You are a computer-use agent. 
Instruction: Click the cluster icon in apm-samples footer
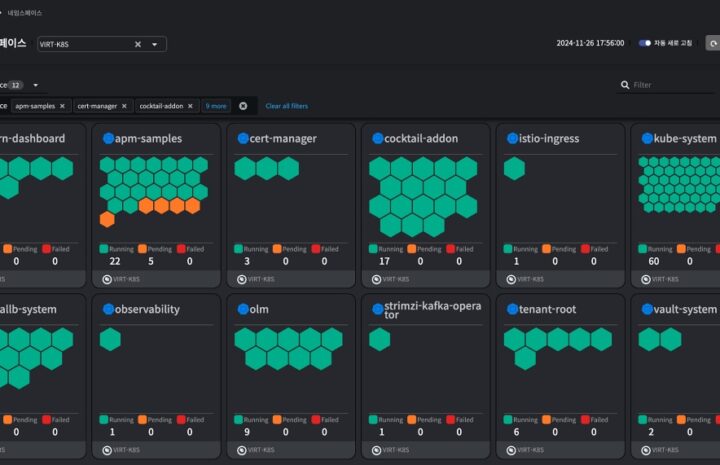pyautogui.click(x=107, y=279)
